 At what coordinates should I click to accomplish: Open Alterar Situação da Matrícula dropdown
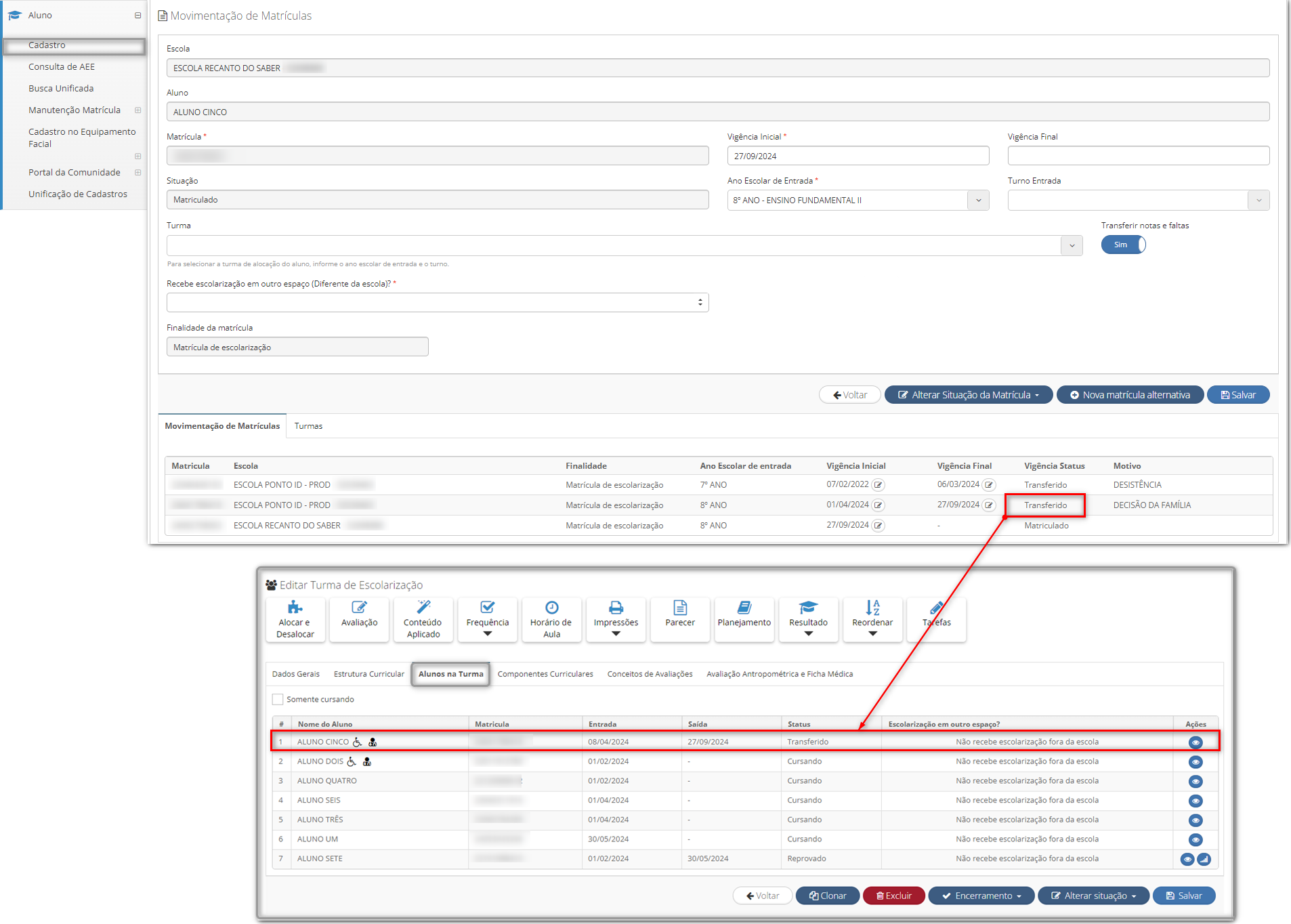(969, 395)
